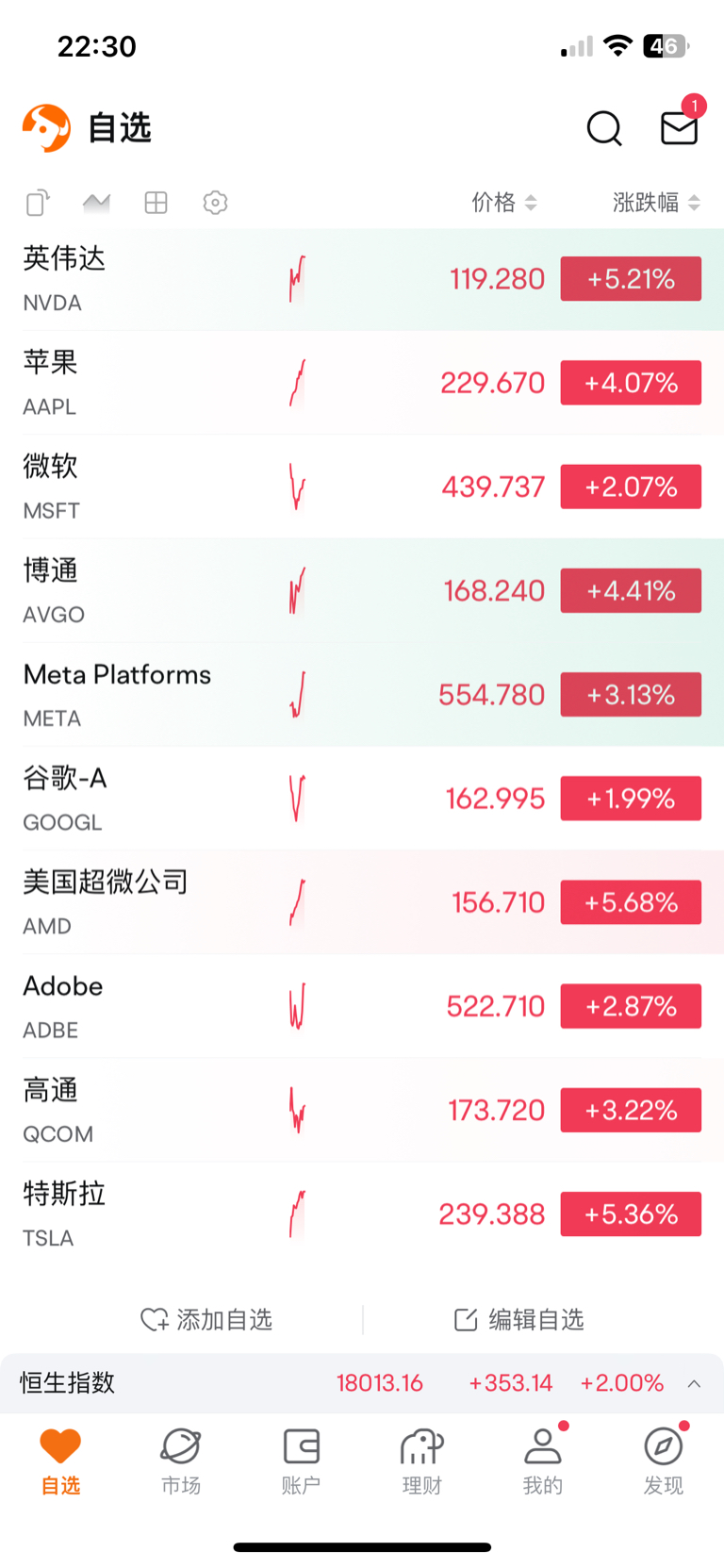The width and height of the screenshot is (724, 1568).
Task: Toggle AMD +5.68% percentage badge
Action: click(x=631, y=902)
